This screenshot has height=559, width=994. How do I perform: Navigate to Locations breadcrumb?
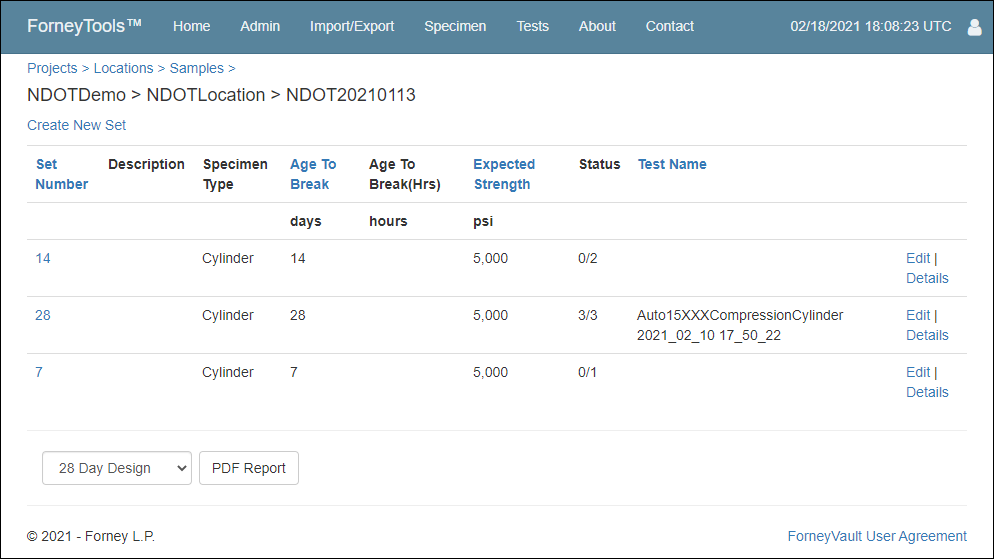[x=124, y=68]
